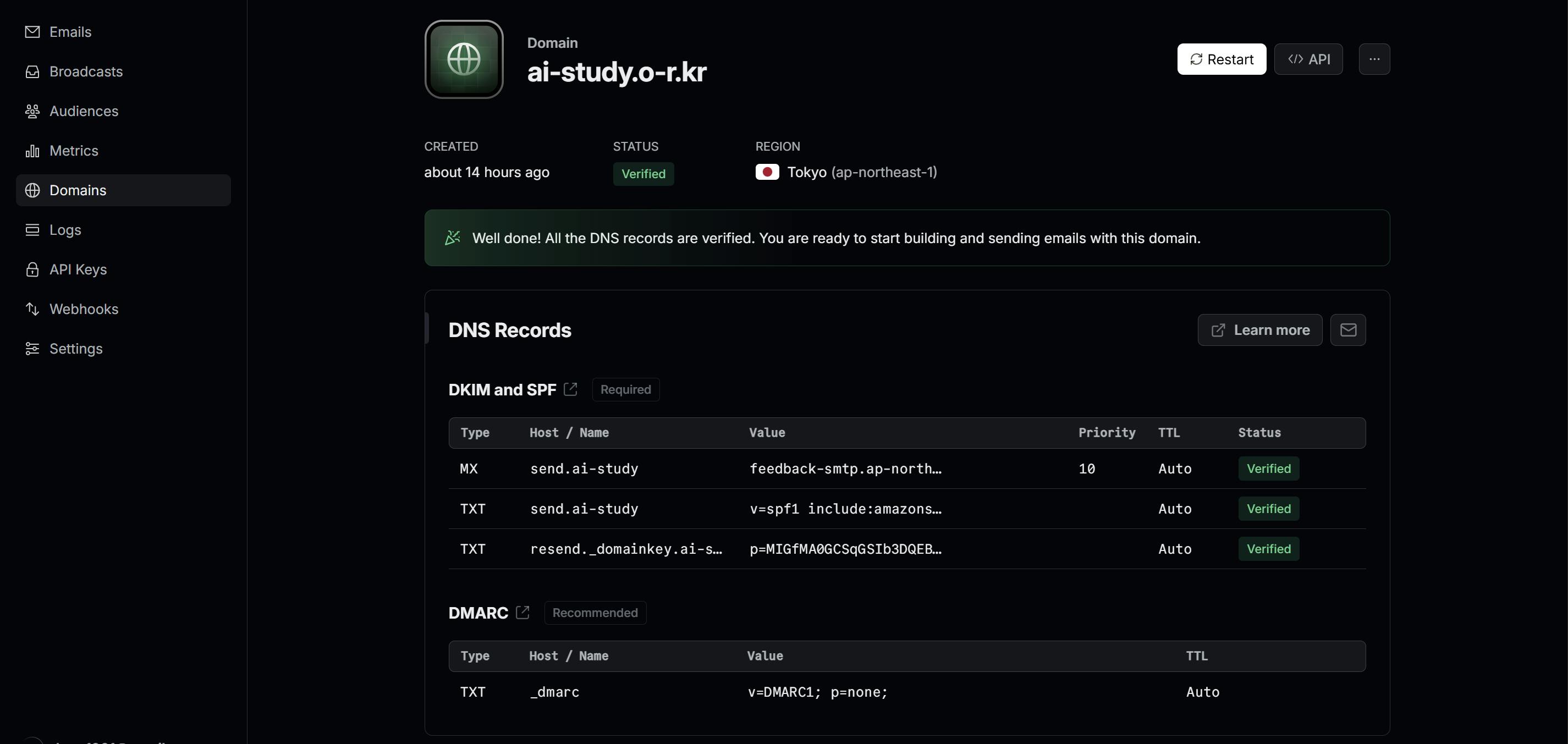Click the v=DMARC1 record value
Viewport: 1568px width, 744px height.
[x=817, y=692]
